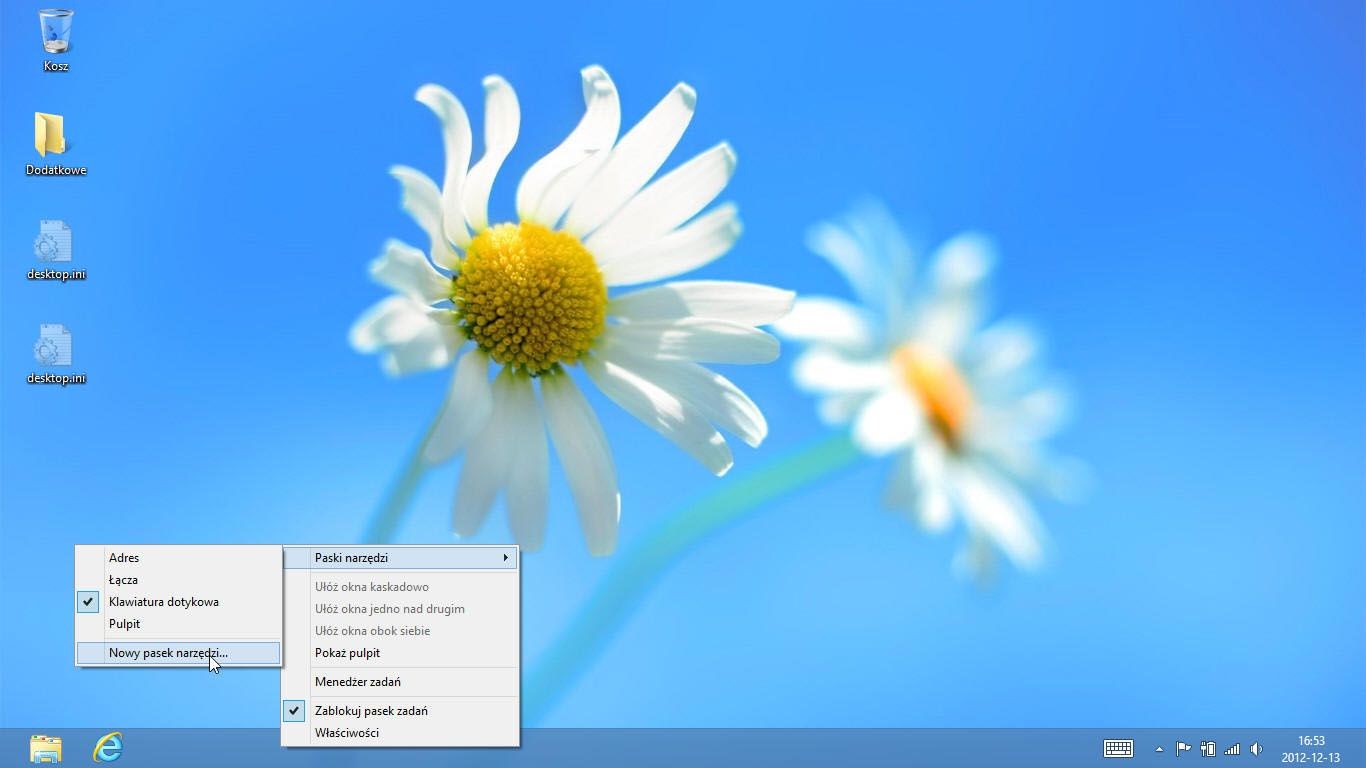Screen dimensions: 1366x768
Task: Open Właściwości from context menu
Action: [400, 733]
